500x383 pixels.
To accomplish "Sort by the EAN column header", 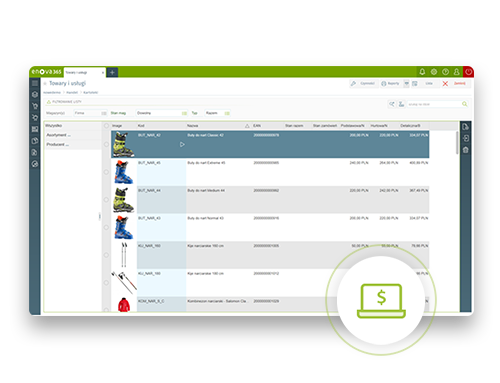I will pyautogui.click(x=257, y=126).
